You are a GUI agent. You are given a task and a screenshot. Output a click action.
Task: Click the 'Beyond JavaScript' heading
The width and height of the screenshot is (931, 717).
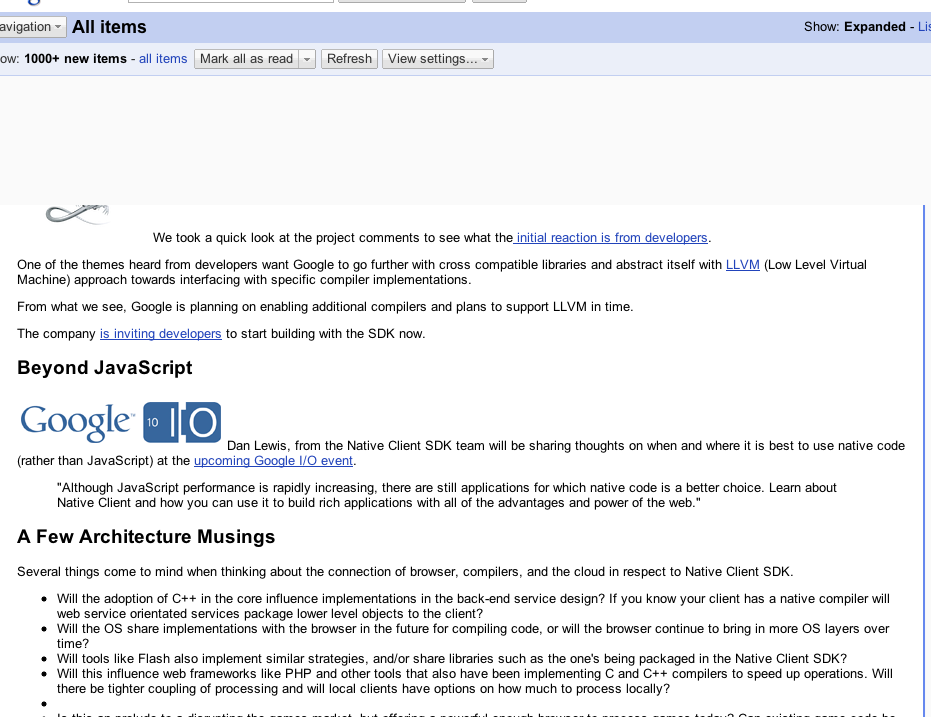click(x=104, y=367)
